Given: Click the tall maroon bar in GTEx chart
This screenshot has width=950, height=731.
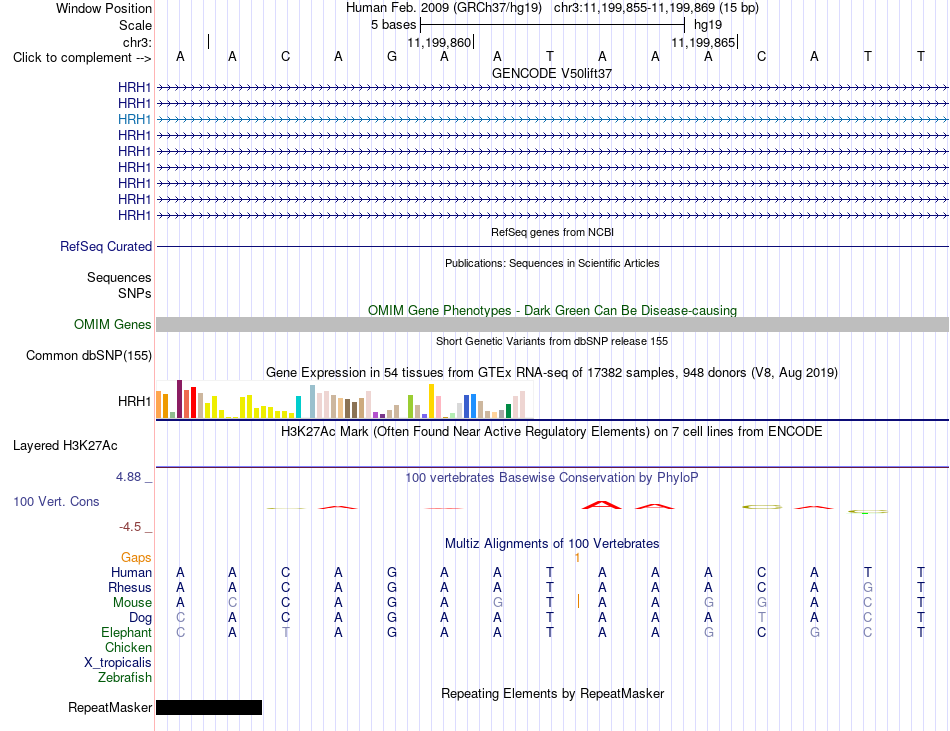Looking at the screenshot, I should [179, 399].
